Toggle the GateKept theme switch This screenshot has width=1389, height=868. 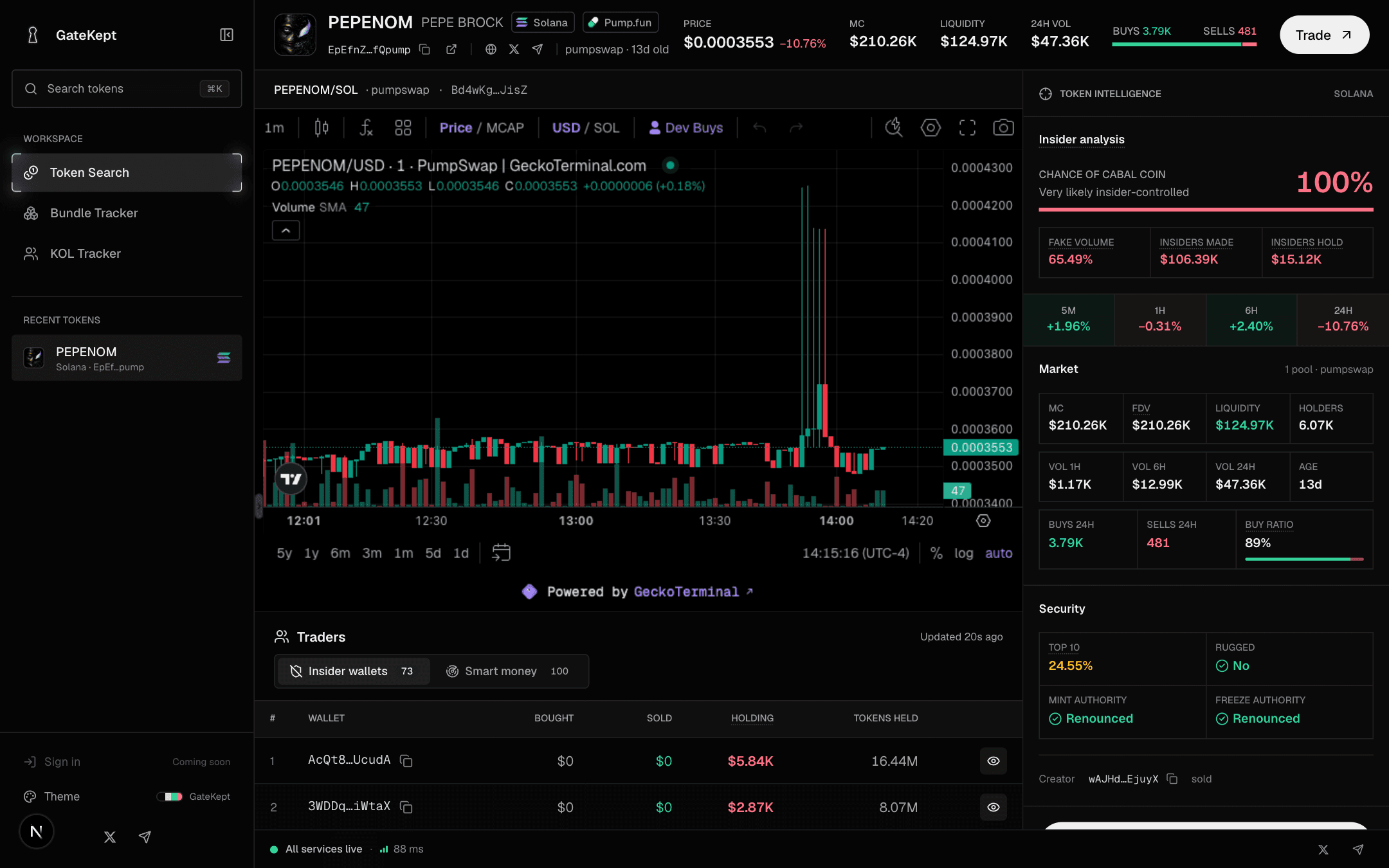[x=170, y=797]
